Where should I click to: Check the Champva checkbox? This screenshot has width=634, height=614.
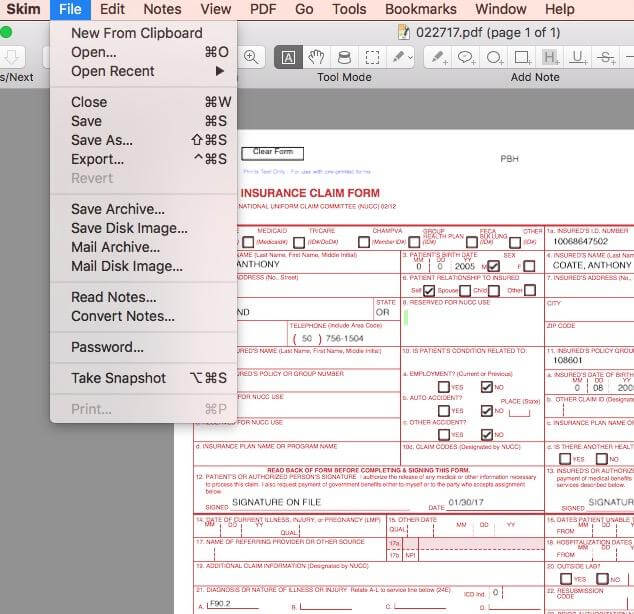tap(364, 242)
